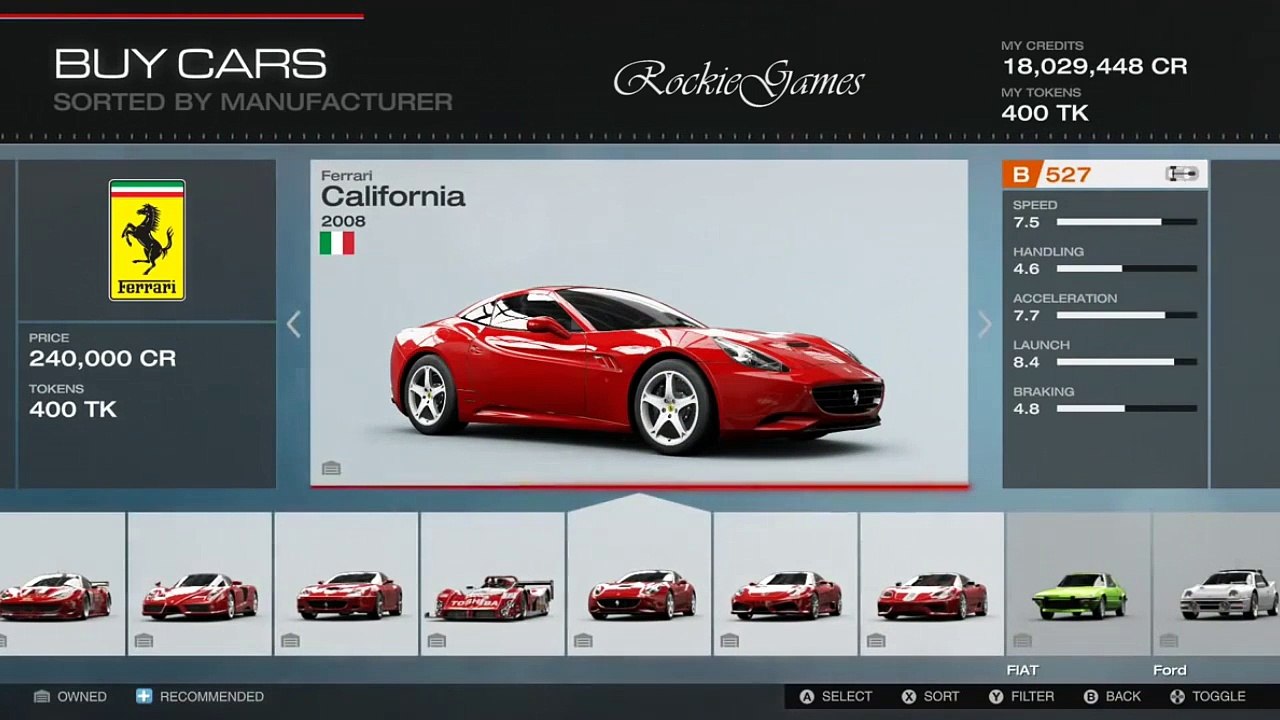Click the Acceleration 7.7 stat bar

tap(1127, 315)
